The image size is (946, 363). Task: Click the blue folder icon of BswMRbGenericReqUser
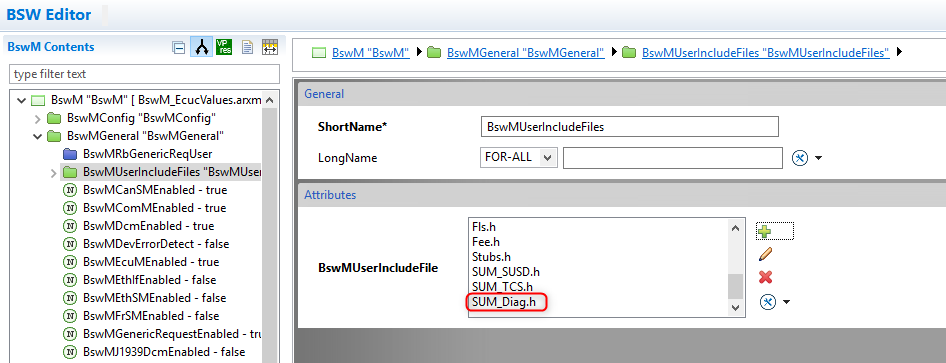(71, 154)
